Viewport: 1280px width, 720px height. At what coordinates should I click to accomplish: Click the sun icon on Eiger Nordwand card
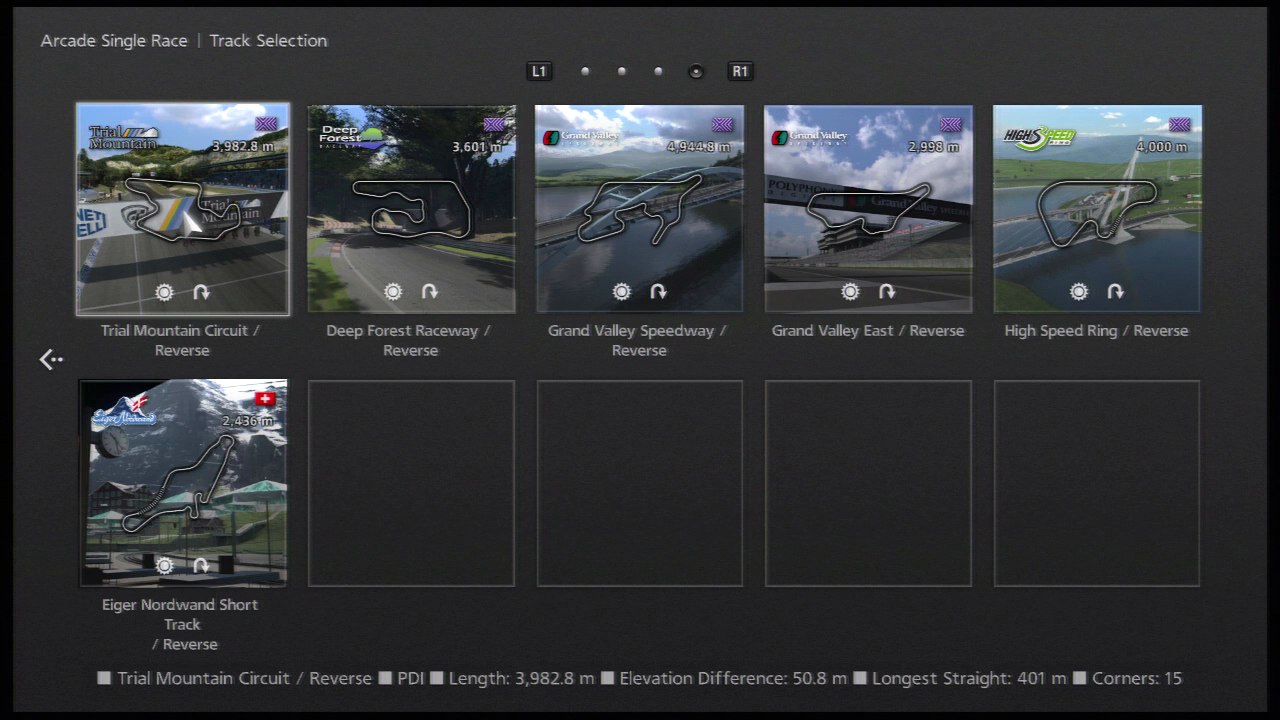165,566
